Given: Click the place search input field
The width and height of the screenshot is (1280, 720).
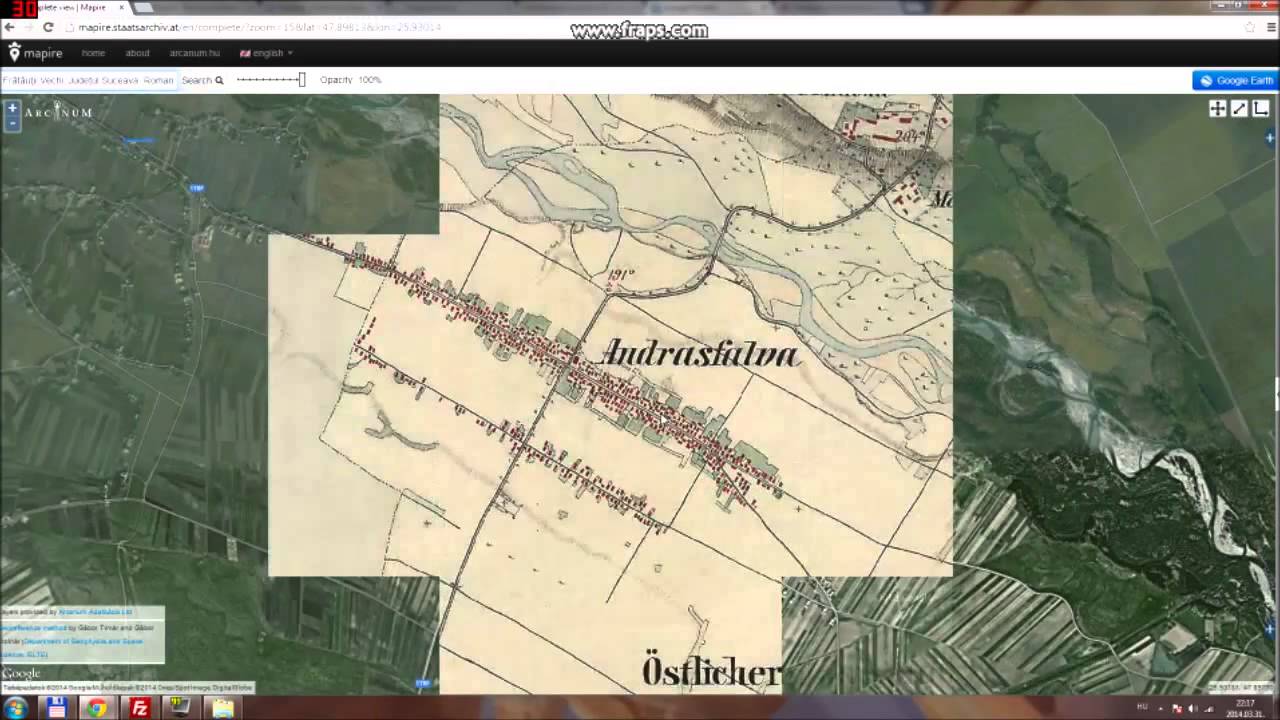Looking at the screenshot, I should pyautogui.click(x=89, y=80).
